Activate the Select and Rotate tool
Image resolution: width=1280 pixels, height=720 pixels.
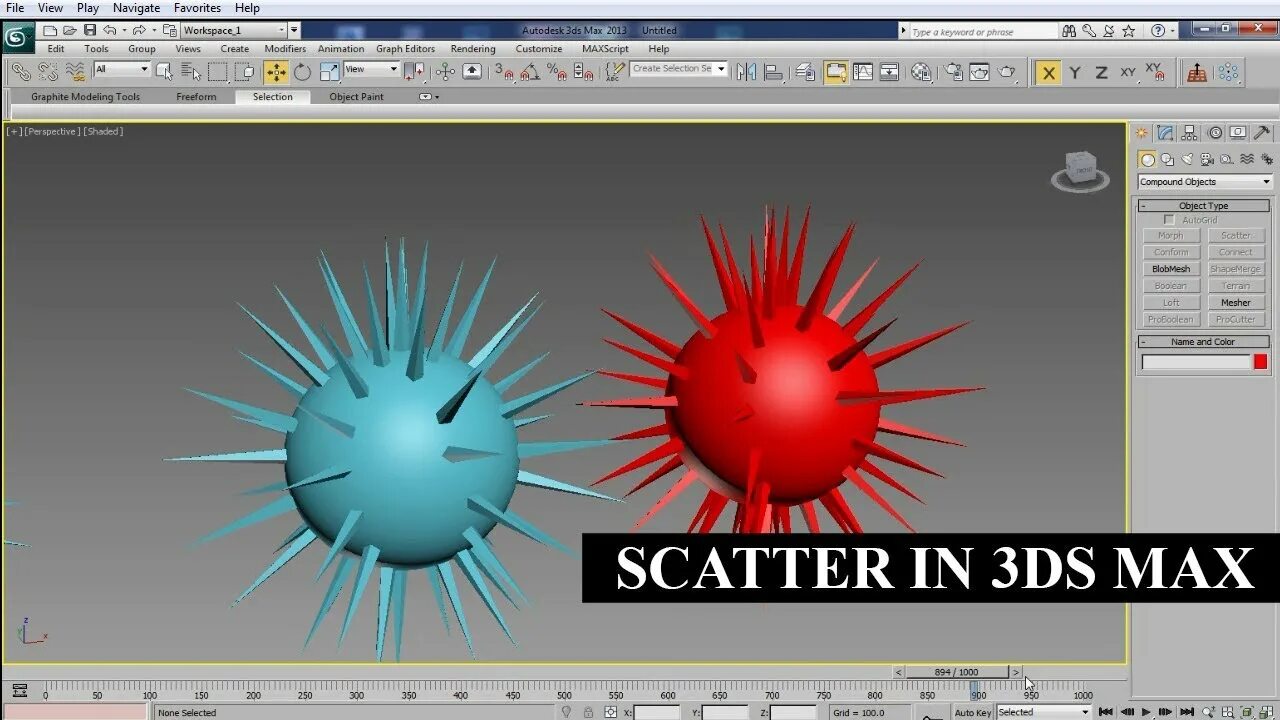(x=302, y=72)
